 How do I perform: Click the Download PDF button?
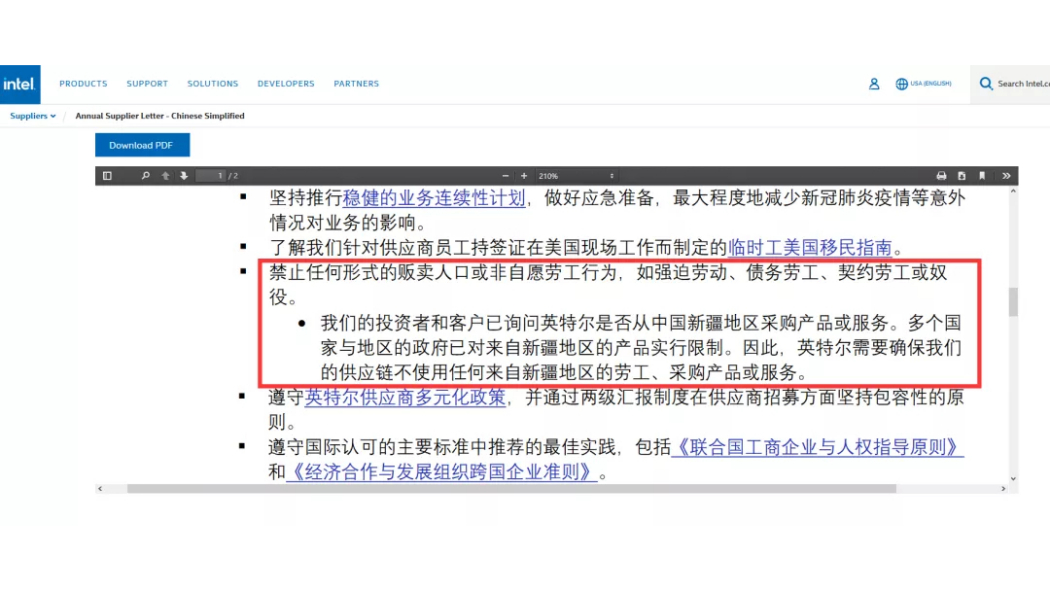click(142, 145)
